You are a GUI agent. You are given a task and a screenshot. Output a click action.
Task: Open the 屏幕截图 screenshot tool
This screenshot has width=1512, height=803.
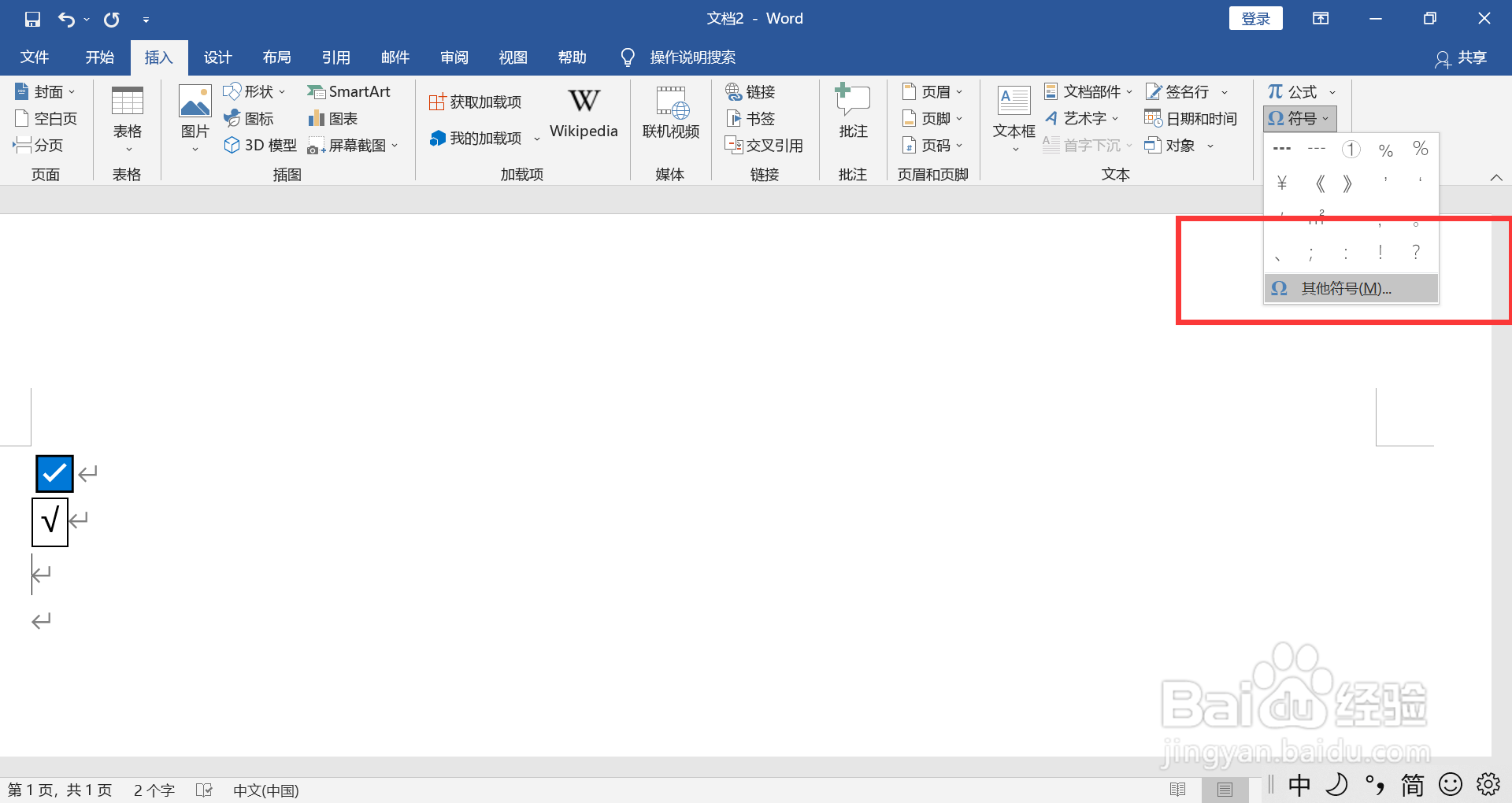[x=353, y=145]
